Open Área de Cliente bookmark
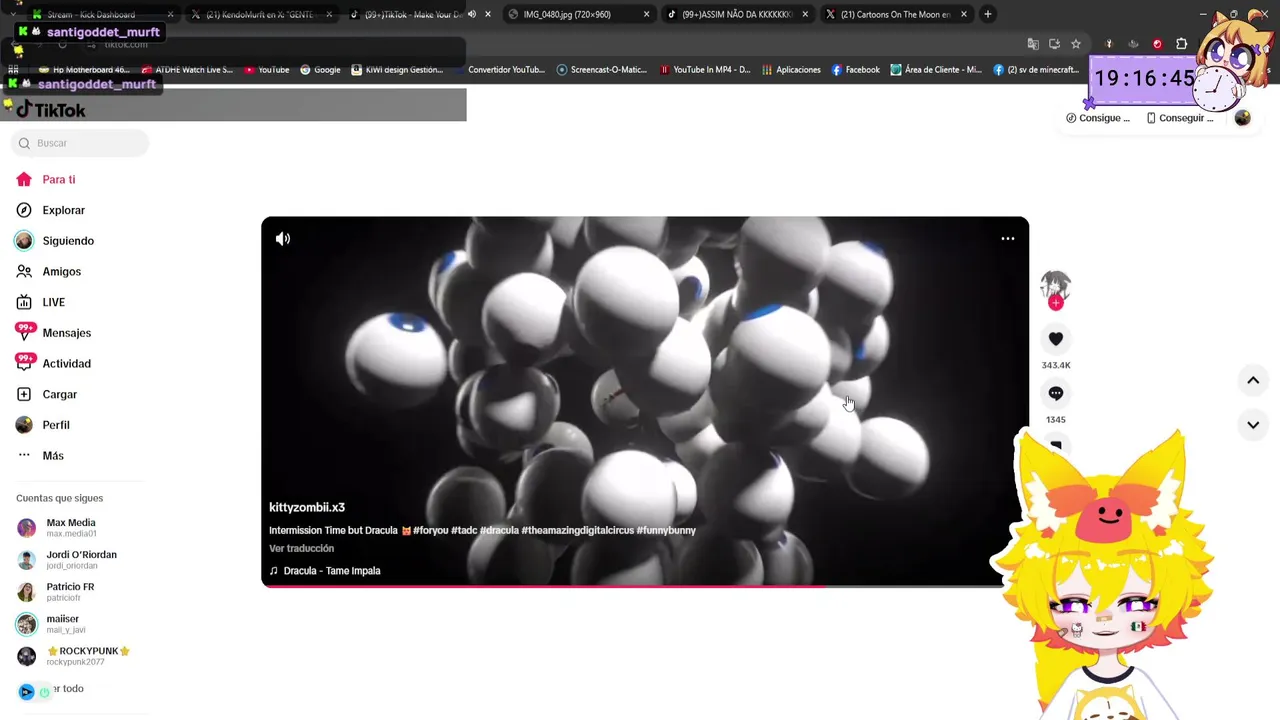The image size is (1280, 720). [937, 70]
